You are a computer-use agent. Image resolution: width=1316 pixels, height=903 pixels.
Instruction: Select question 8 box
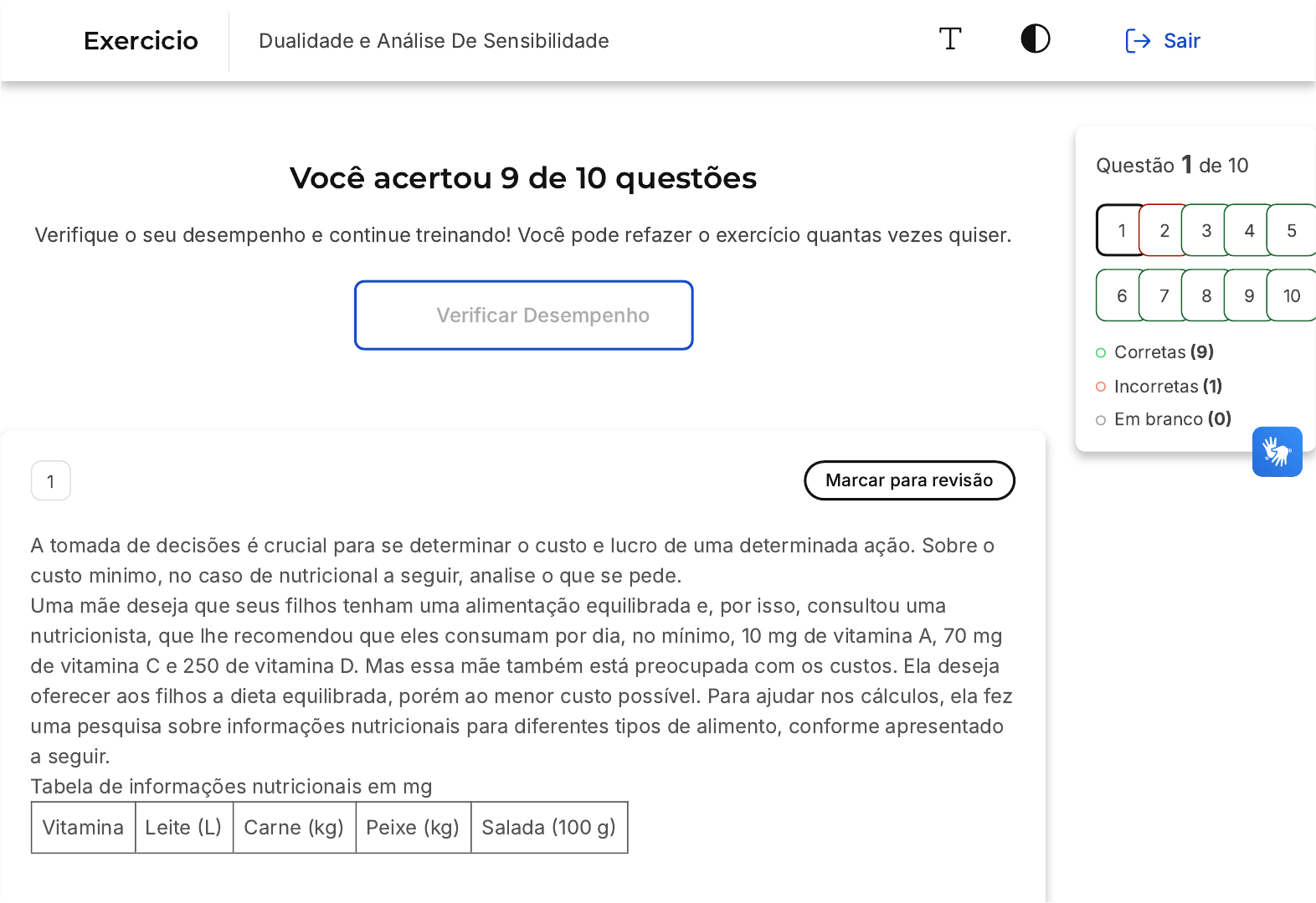pos(1206,295)
